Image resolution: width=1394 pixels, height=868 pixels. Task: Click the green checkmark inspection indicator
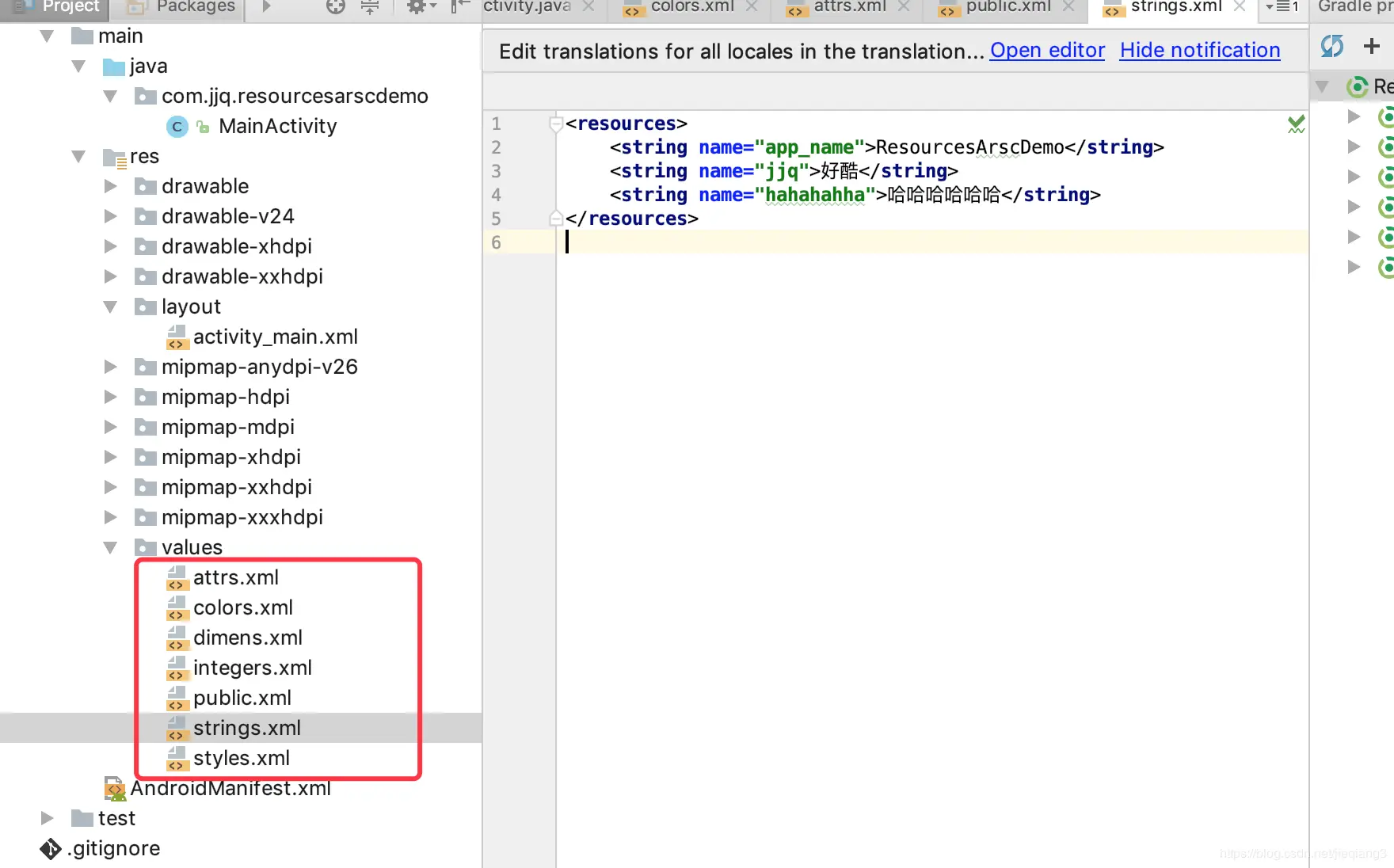[1296, 124]
